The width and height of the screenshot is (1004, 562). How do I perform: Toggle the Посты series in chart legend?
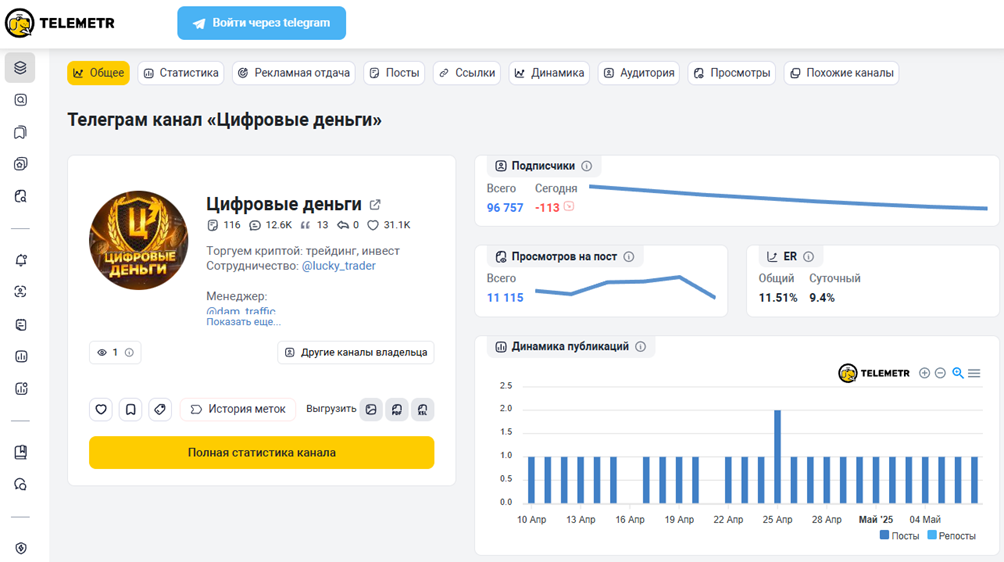coord(899,536)
